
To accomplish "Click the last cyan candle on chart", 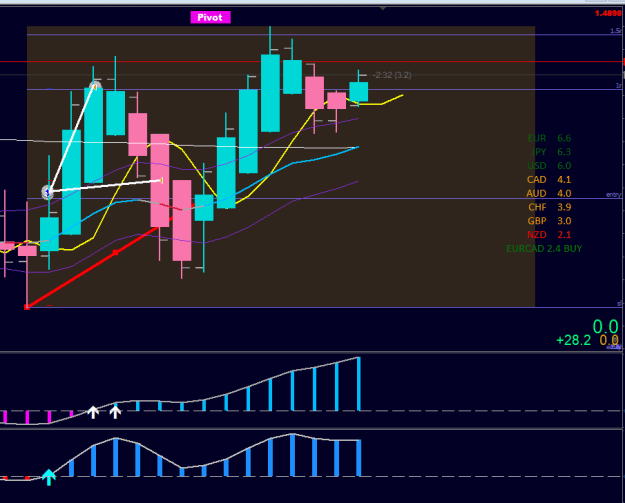I will 359,92.
